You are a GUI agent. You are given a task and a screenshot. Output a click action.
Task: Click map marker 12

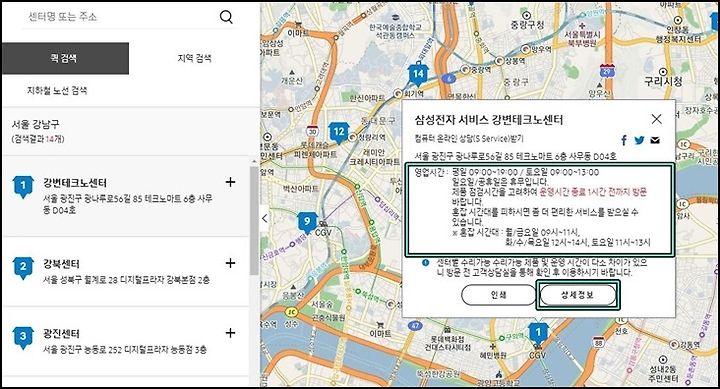[339, 133]
